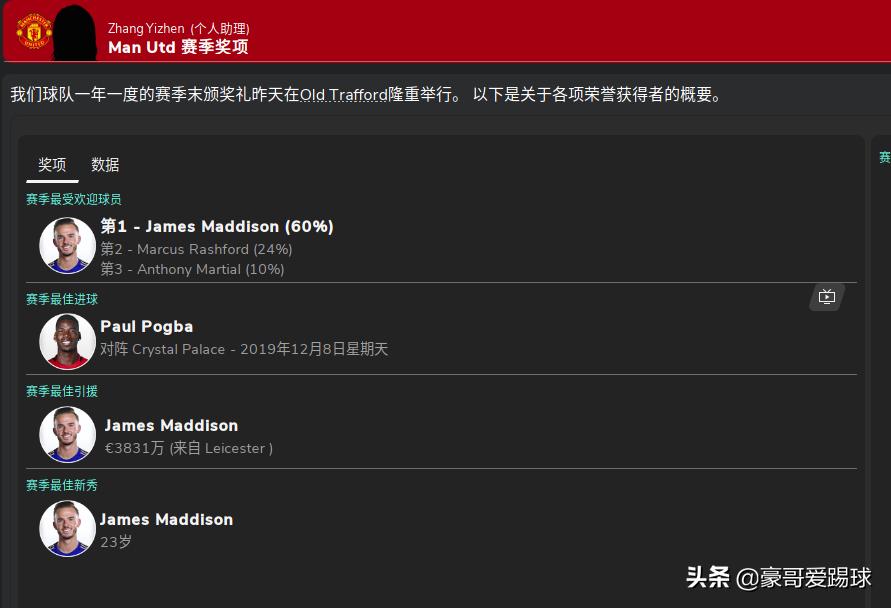Click the Zhang Yizhen assistant silhouette portrait
Screen dimensions: 891x608
point(75,32)
